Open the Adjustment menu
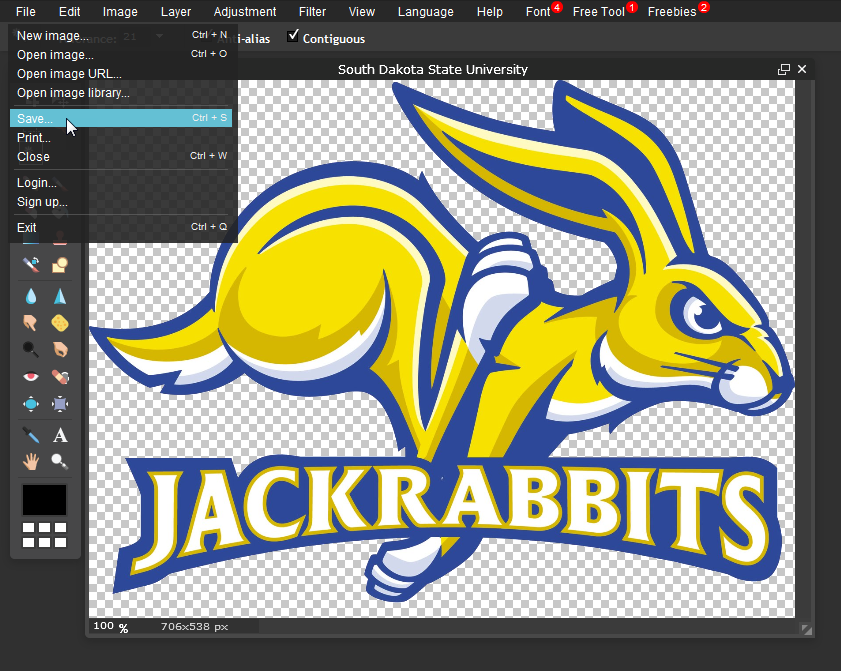841x671 pixels. click(x=245, y=12)
